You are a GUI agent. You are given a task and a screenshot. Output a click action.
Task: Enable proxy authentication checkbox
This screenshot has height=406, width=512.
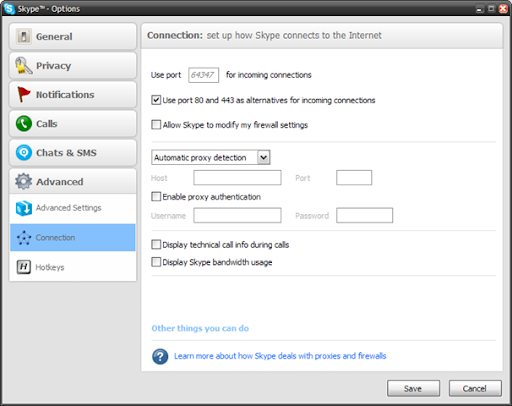pyautogui.click(x=156, y=196)
